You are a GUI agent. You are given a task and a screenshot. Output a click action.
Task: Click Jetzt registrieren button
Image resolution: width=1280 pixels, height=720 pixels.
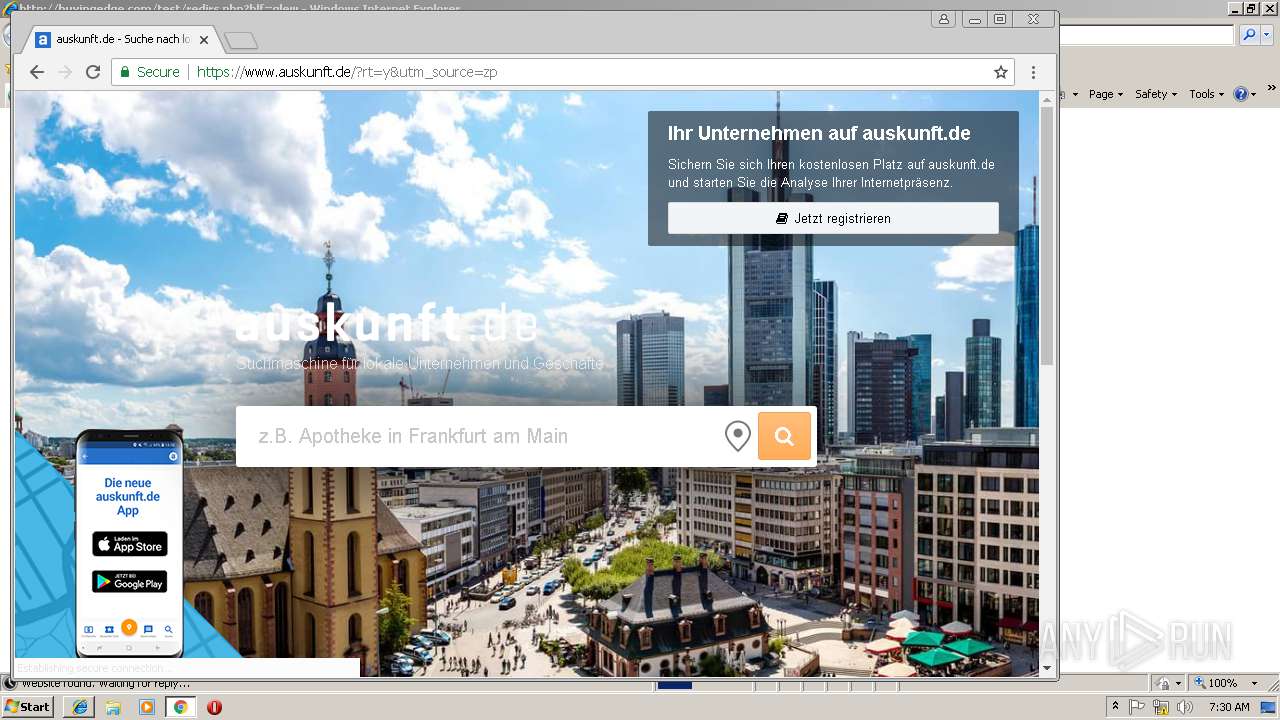[x=833, y=218]
